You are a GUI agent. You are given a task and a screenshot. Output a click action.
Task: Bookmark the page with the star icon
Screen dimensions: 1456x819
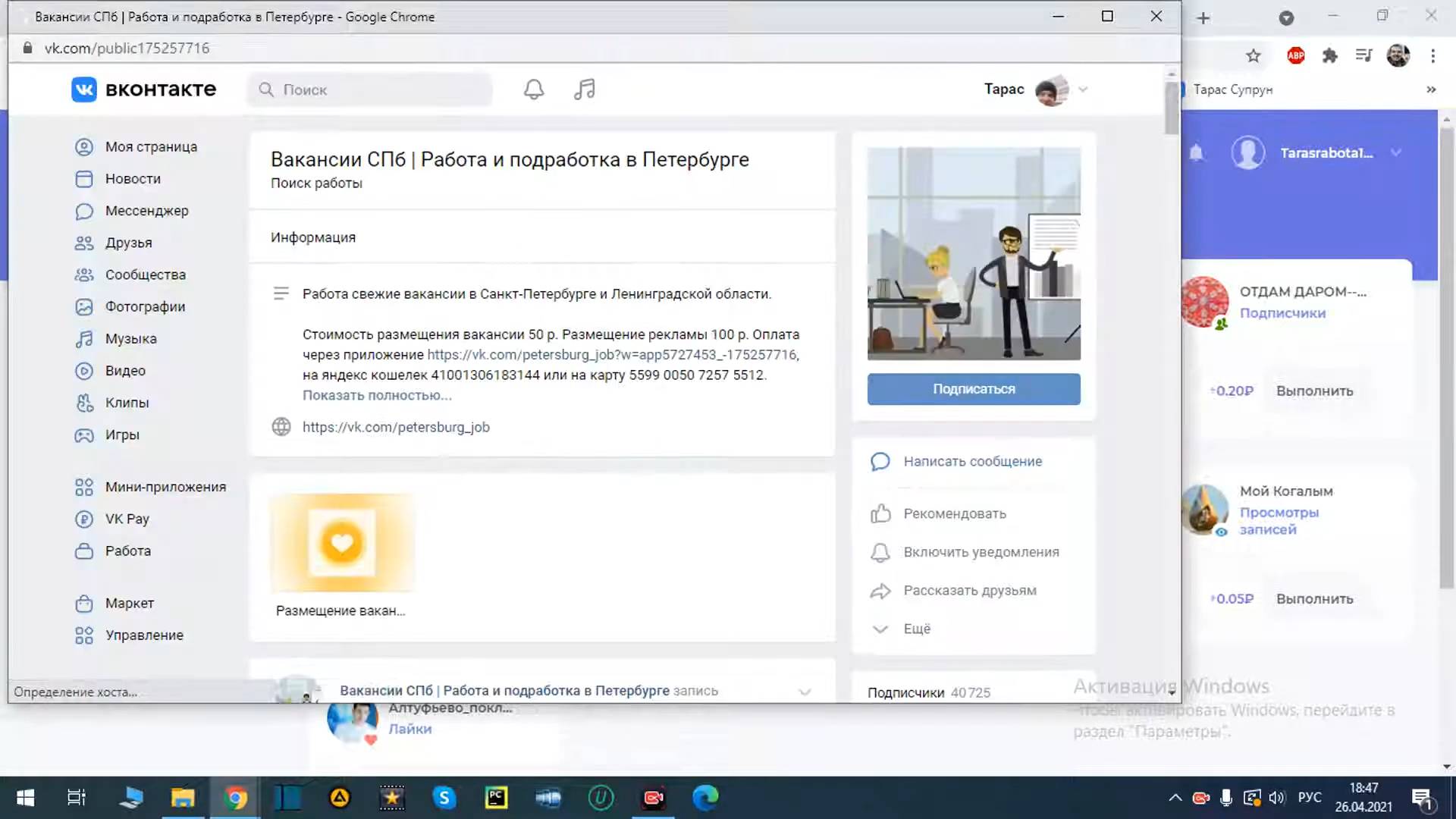(x=1254, y=55)
